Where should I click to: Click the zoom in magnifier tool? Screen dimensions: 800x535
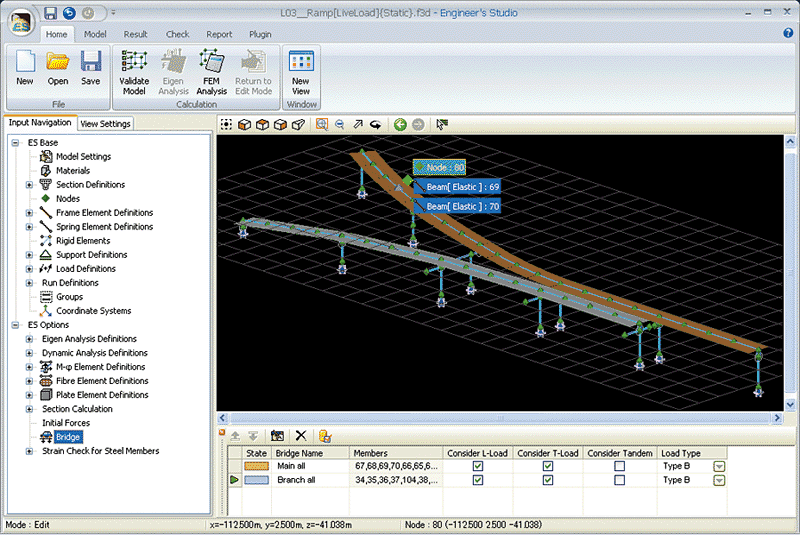pyautogui.click(x=322, y=125)
